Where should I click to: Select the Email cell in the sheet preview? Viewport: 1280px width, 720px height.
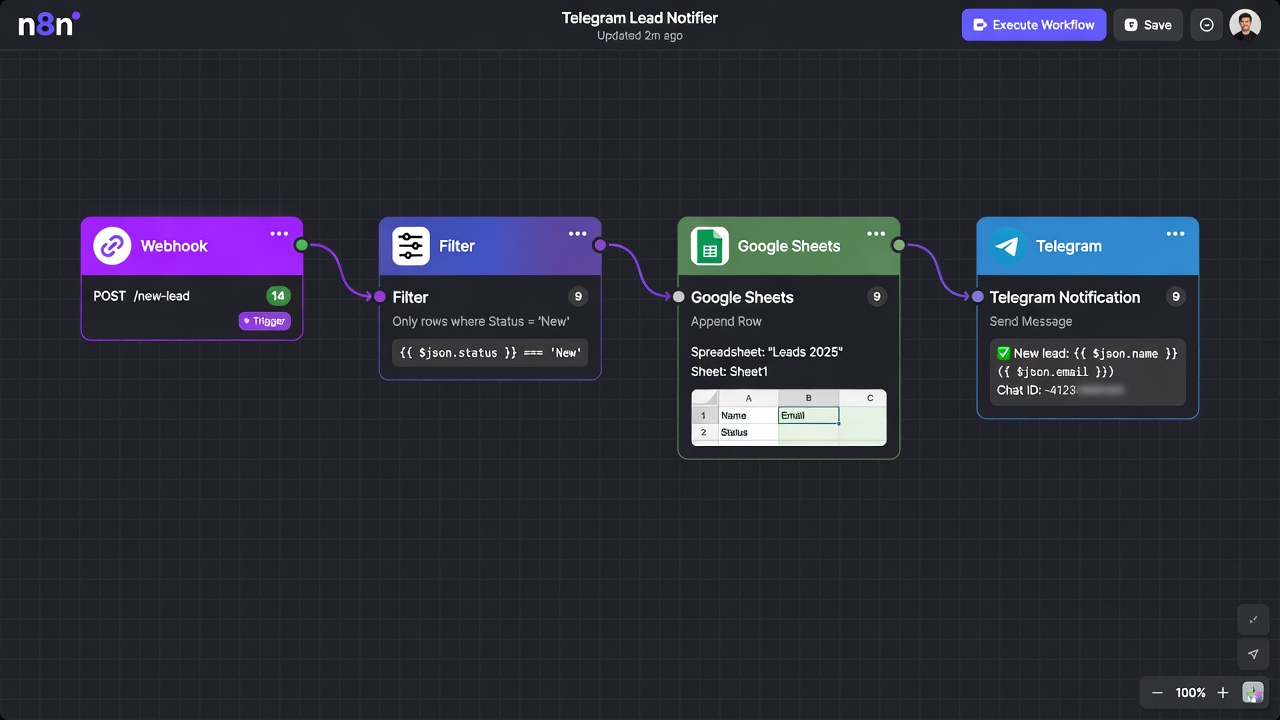[x=808, y=415]
